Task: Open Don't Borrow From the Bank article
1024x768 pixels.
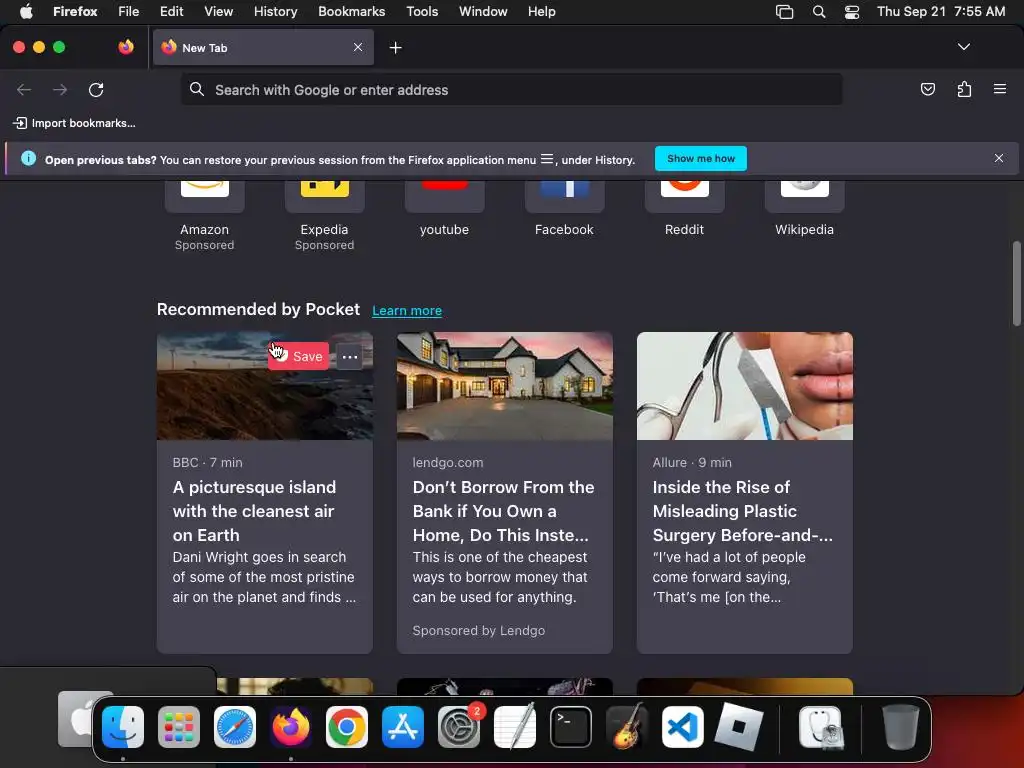Action: pyautogui.click(x=504, y=511)
